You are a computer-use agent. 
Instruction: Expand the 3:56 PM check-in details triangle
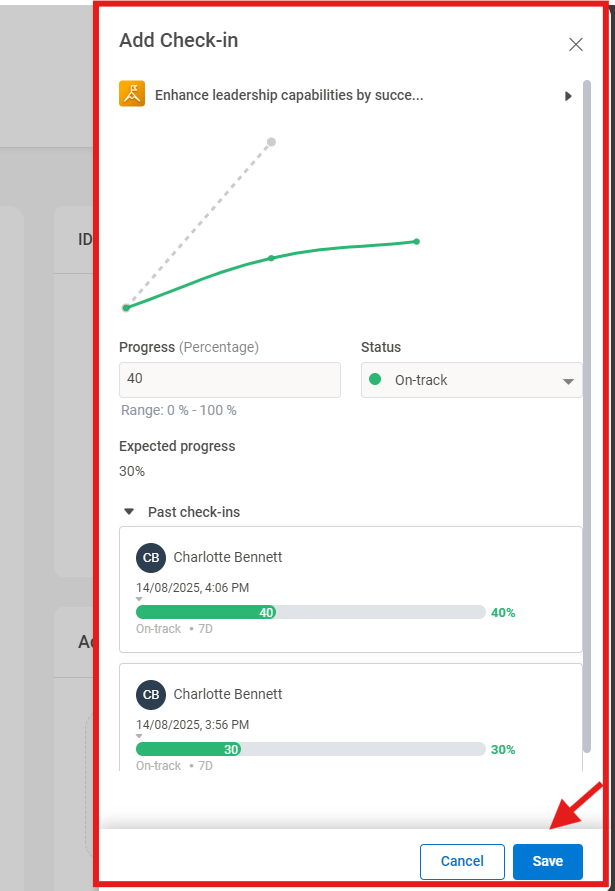[137, 737]
